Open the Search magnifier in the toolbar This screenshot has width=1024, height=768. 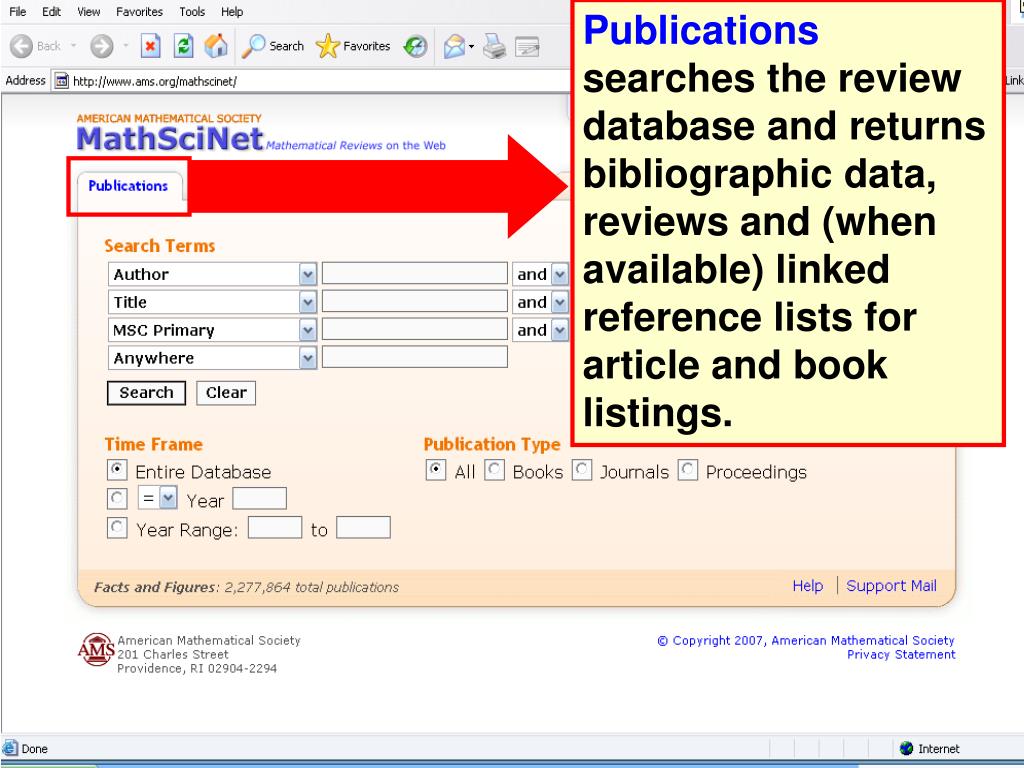pyautogui.click(x=272, y=46)
